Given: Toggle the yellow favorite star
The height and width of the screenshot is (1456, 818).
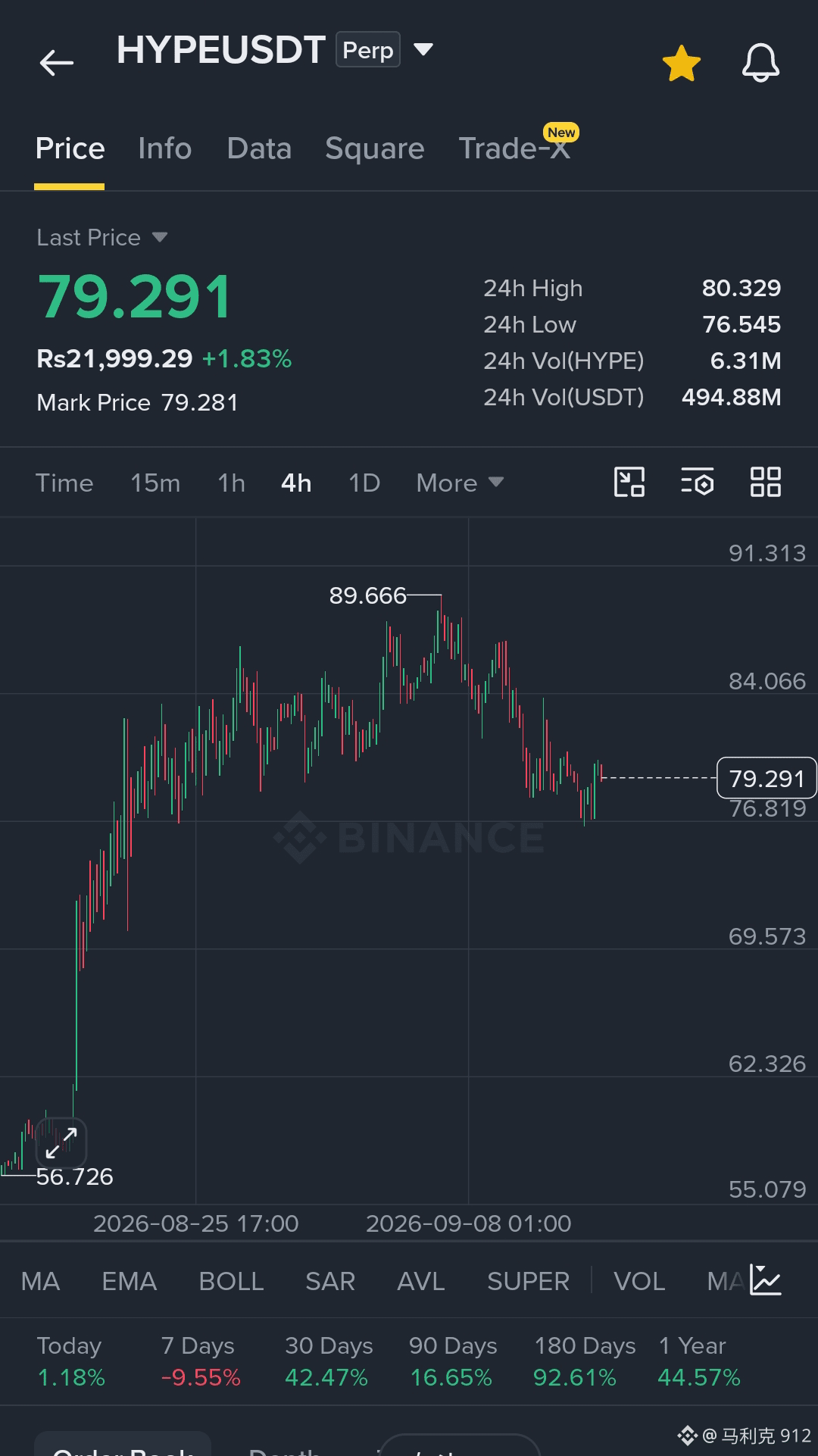Looking at the screenshot, I should pyautogui.click(x=682, y=63).
